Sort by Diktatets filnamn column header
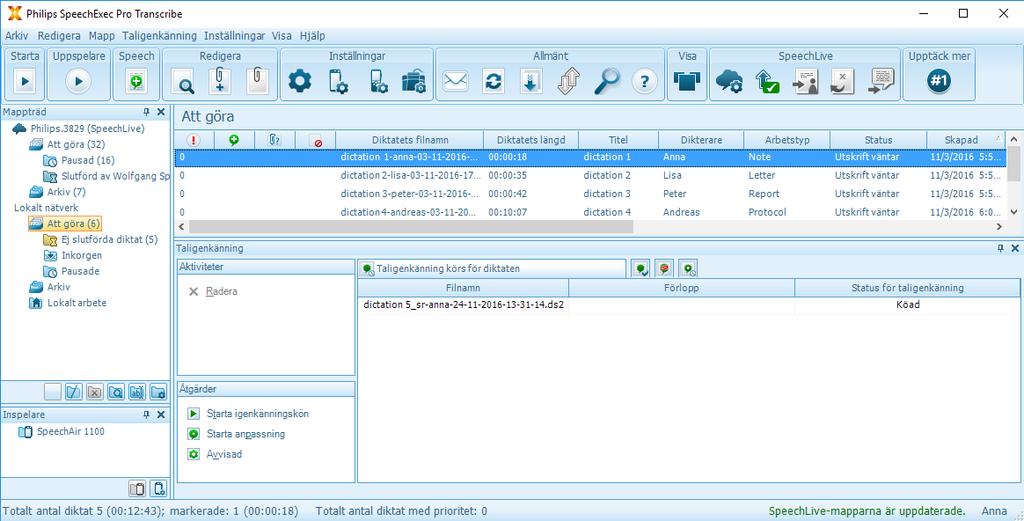This screenshot has width=1024, height=521. click(410, 140)
